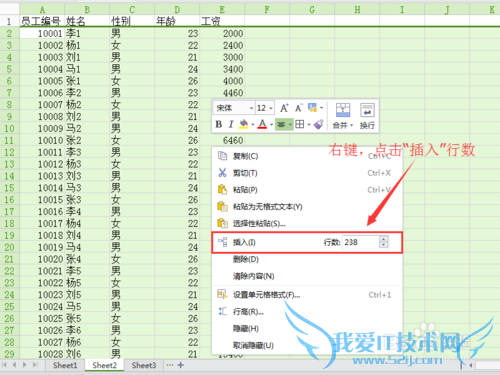The width and height of the screenshot is (500, 375).
Task: Choose 清除内容(N) from the context menu
Action: point(307,276)
